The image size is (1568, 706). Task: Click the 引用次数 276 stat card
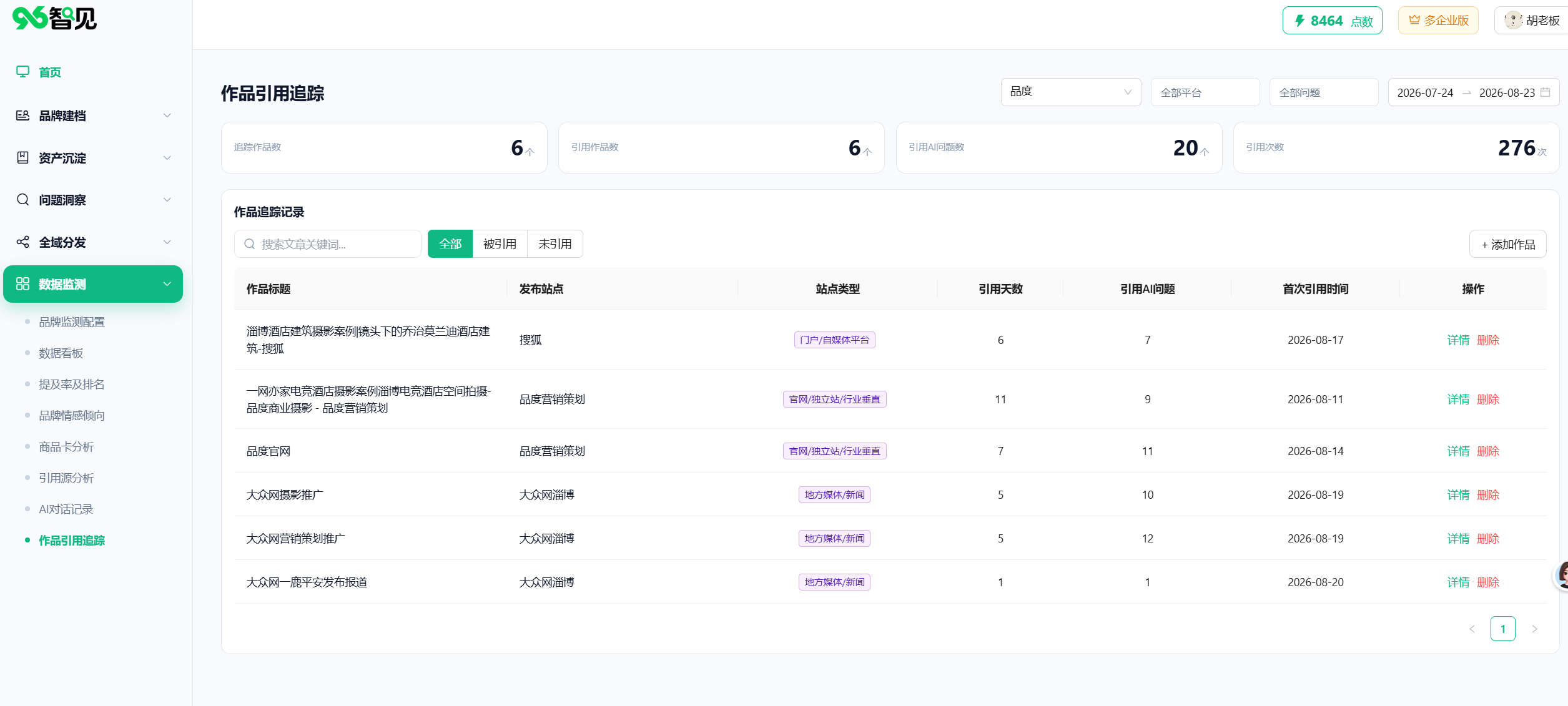tap(1396, 147)
